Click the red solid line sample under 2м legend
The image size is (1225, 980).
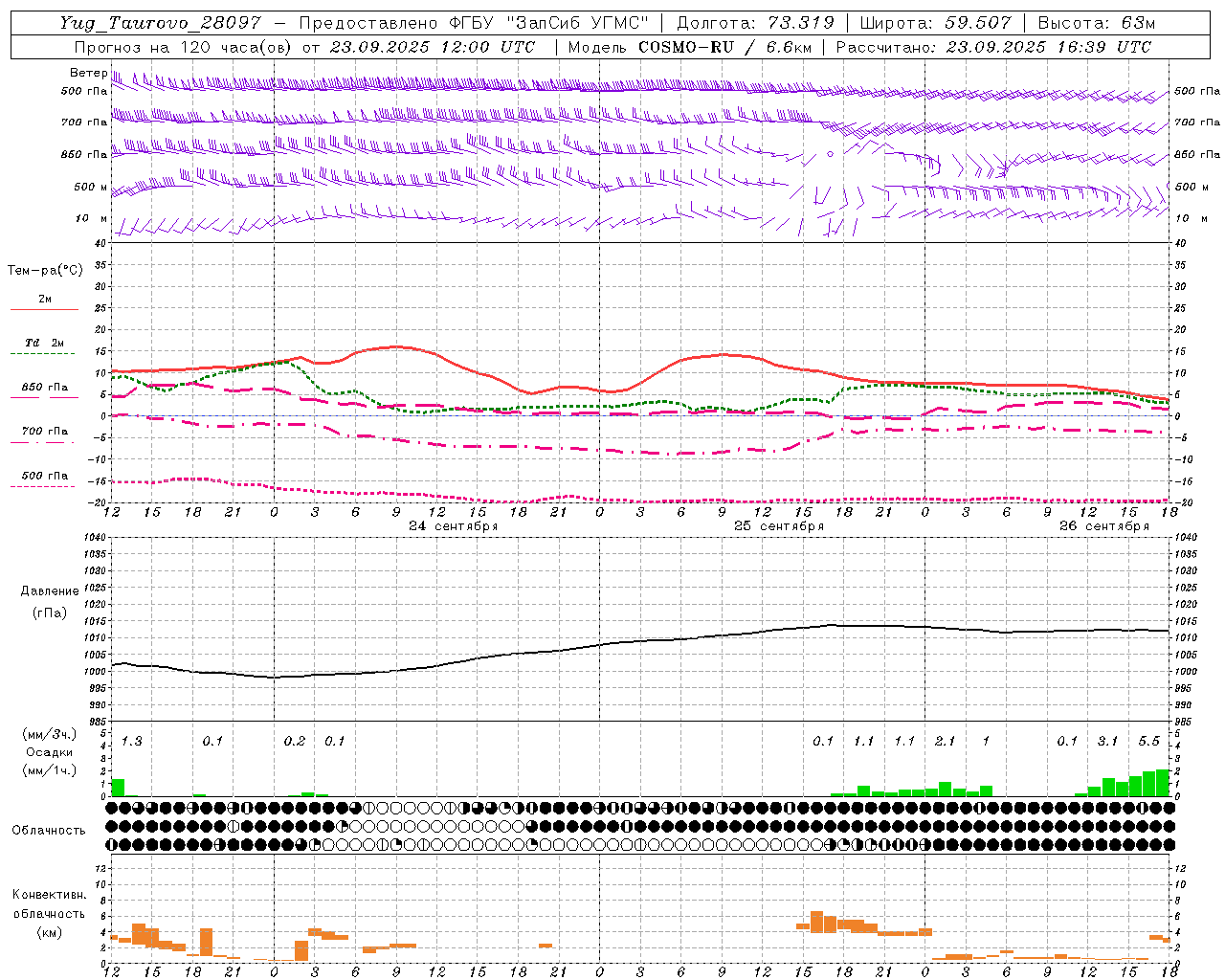[44, 310]
